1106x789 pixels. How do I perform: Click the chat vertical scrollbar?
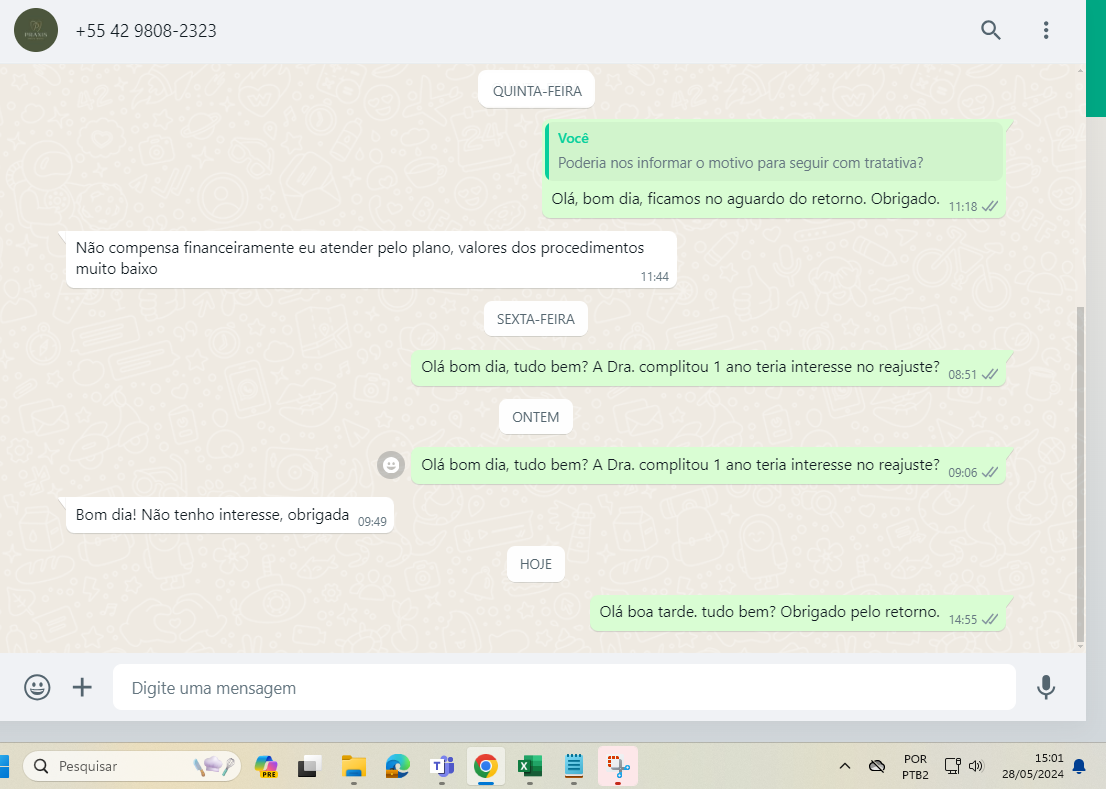pos(1080,474)
